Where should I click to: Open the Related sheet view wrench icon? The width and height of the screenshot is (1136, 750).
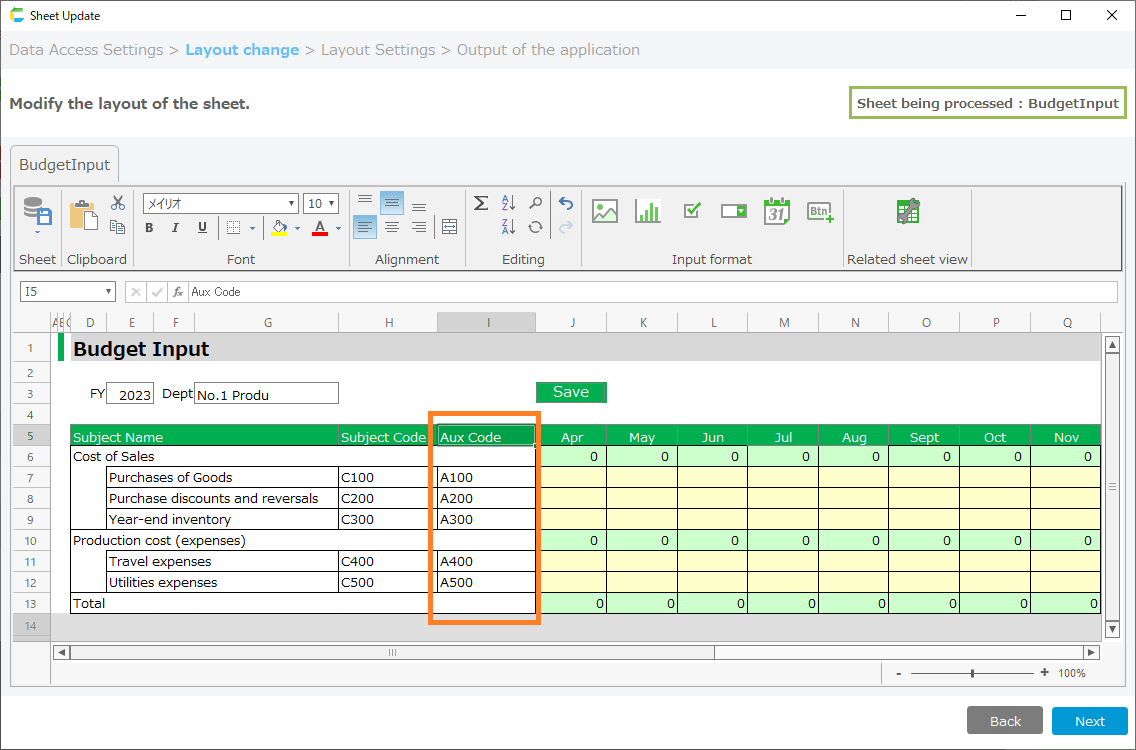tap(907, 211)
